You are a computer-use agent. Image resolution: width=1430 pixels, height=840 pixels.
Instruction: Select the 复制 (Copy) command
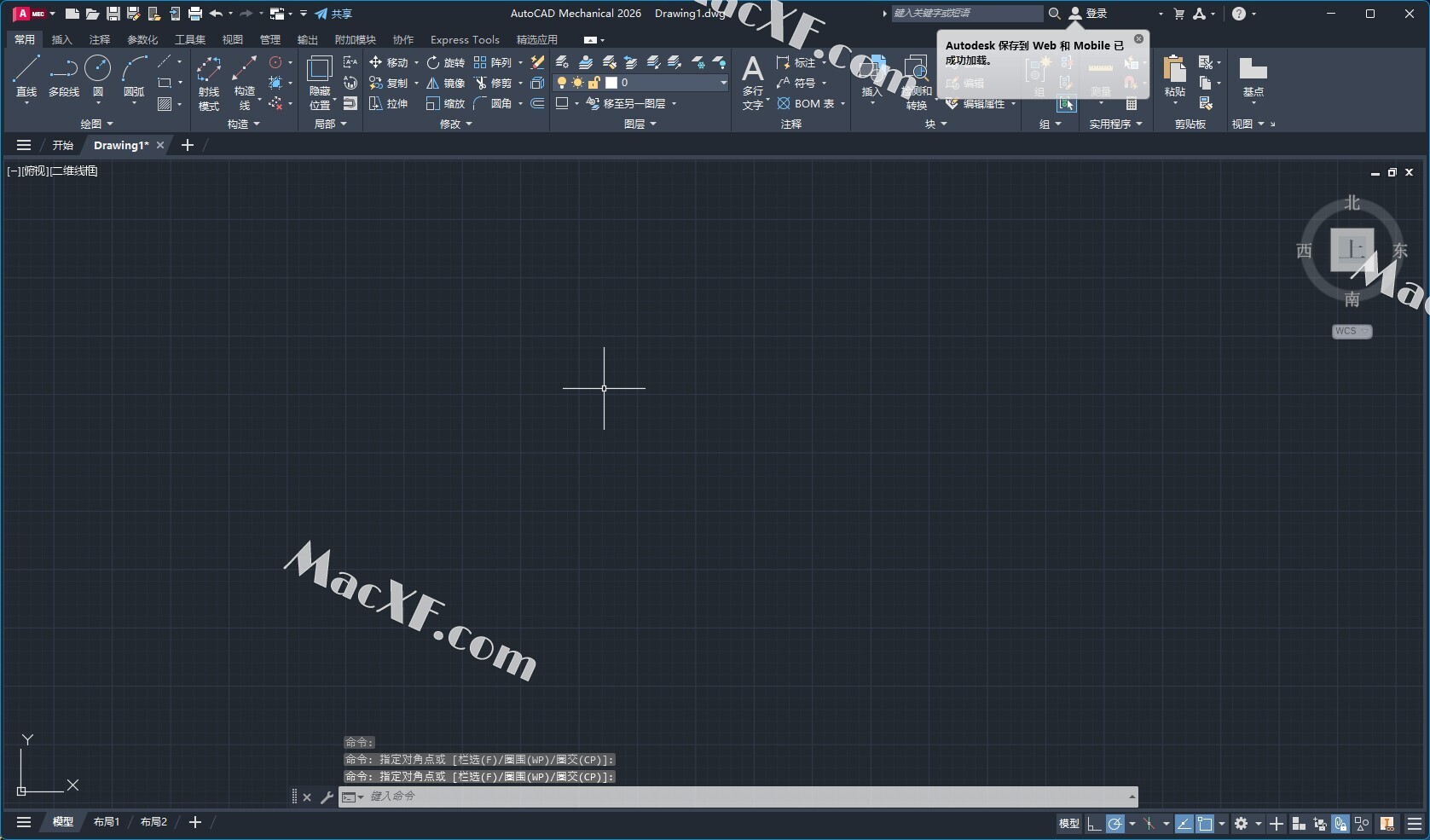coord(388,83)
